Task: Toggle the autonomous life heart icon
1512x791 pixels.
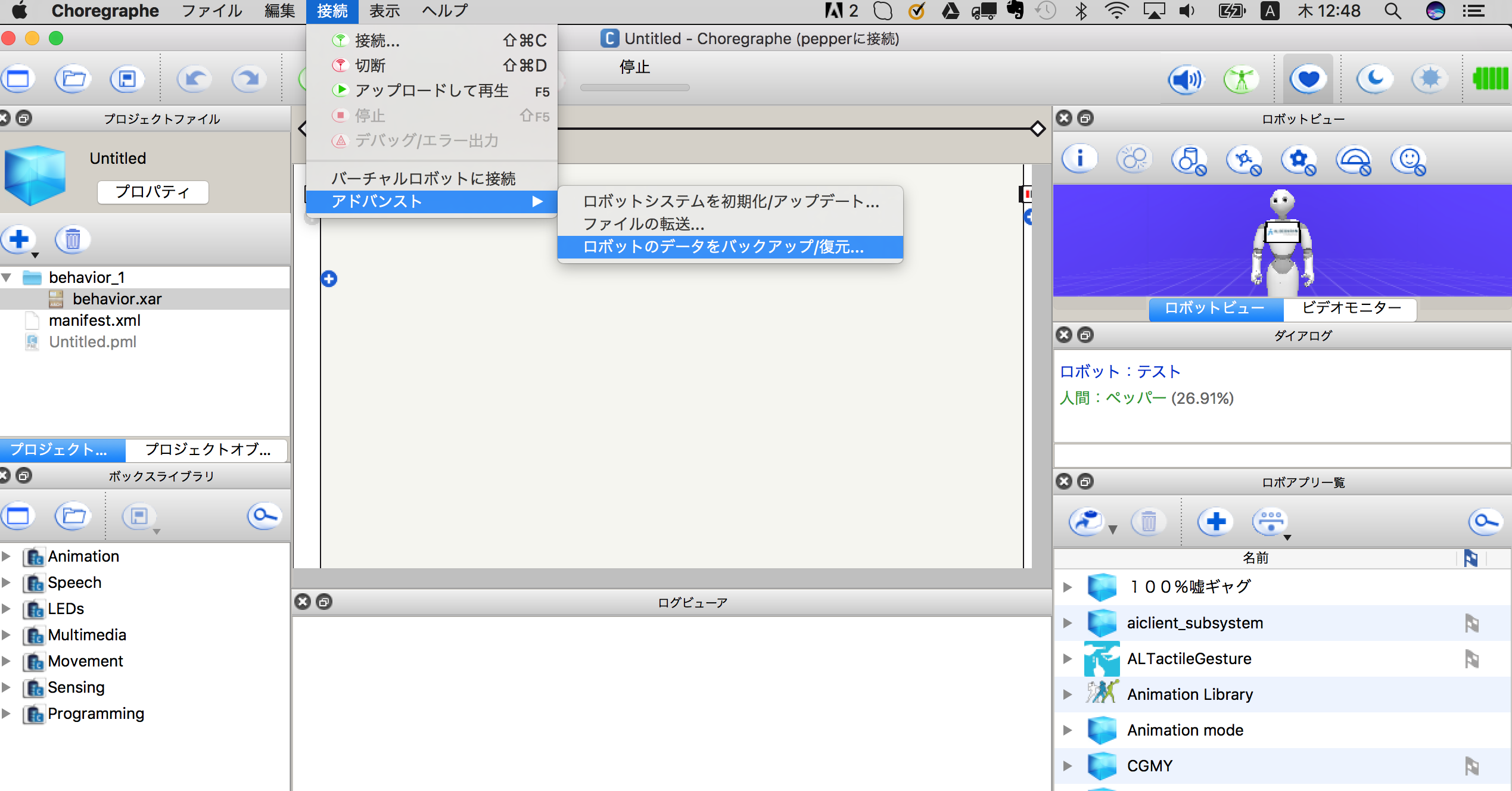Action: tap(1308, 79)
